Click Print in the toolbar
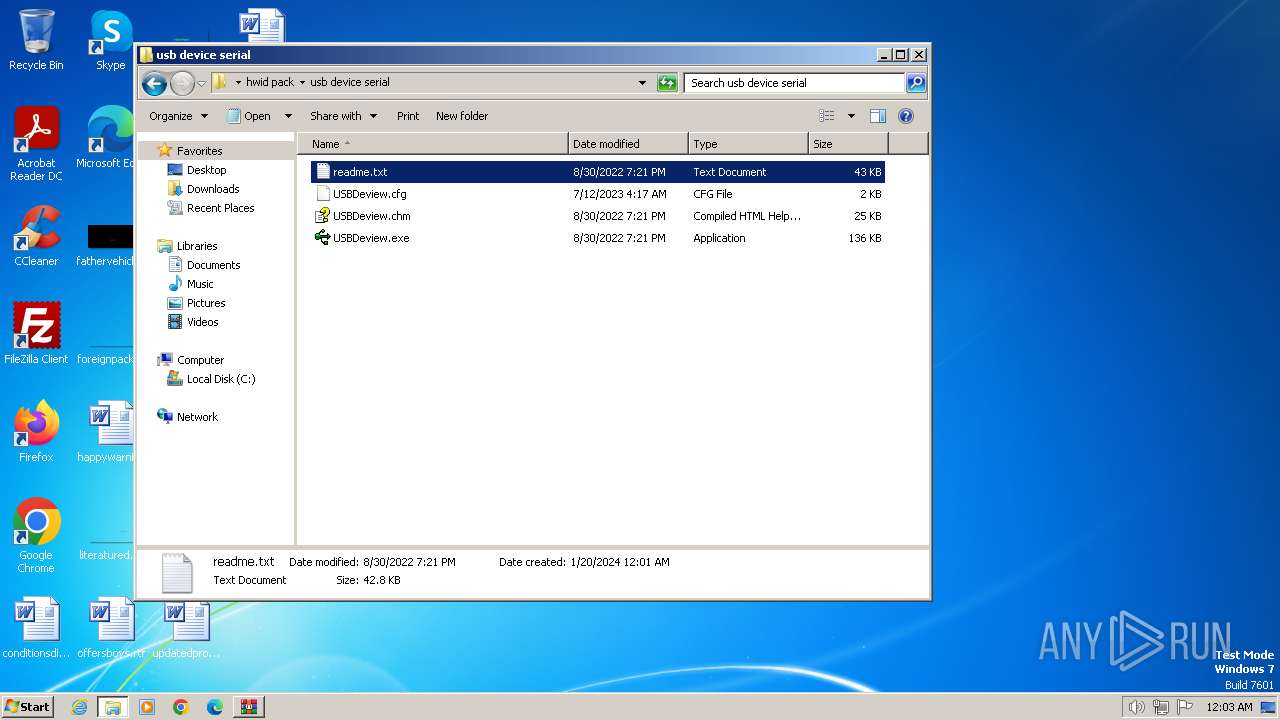Screen dimensions: 1280x720 click(x=408, y=116)
